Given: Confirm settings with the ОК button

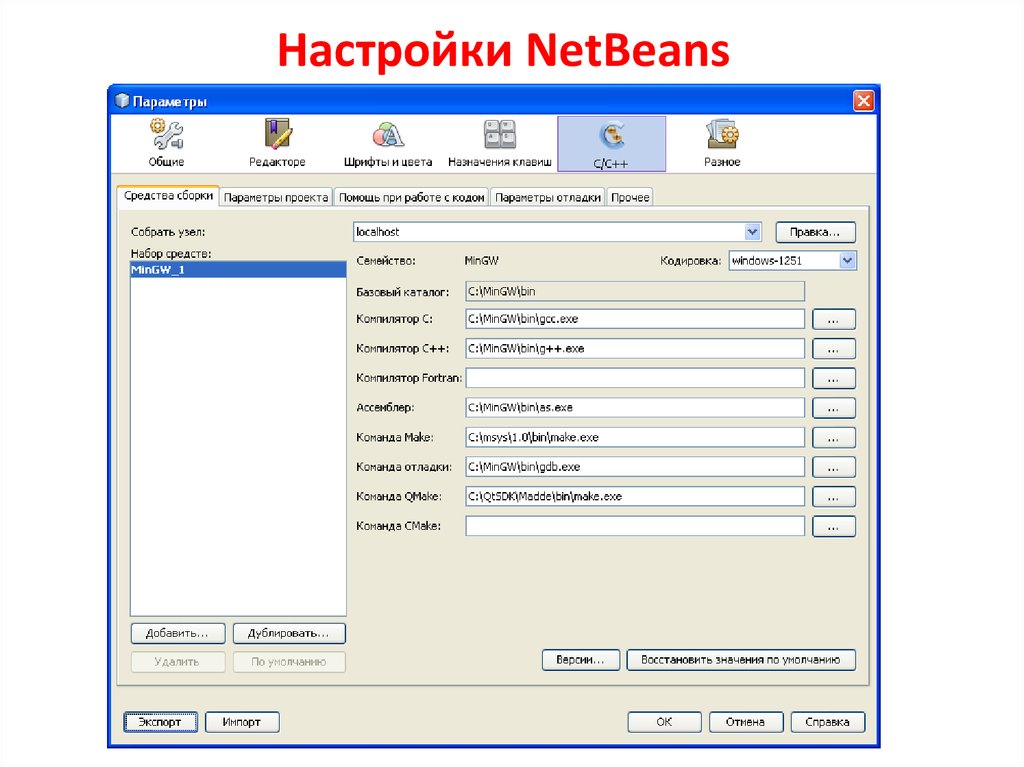Looking at the screenshot, I should pos(664,721).
